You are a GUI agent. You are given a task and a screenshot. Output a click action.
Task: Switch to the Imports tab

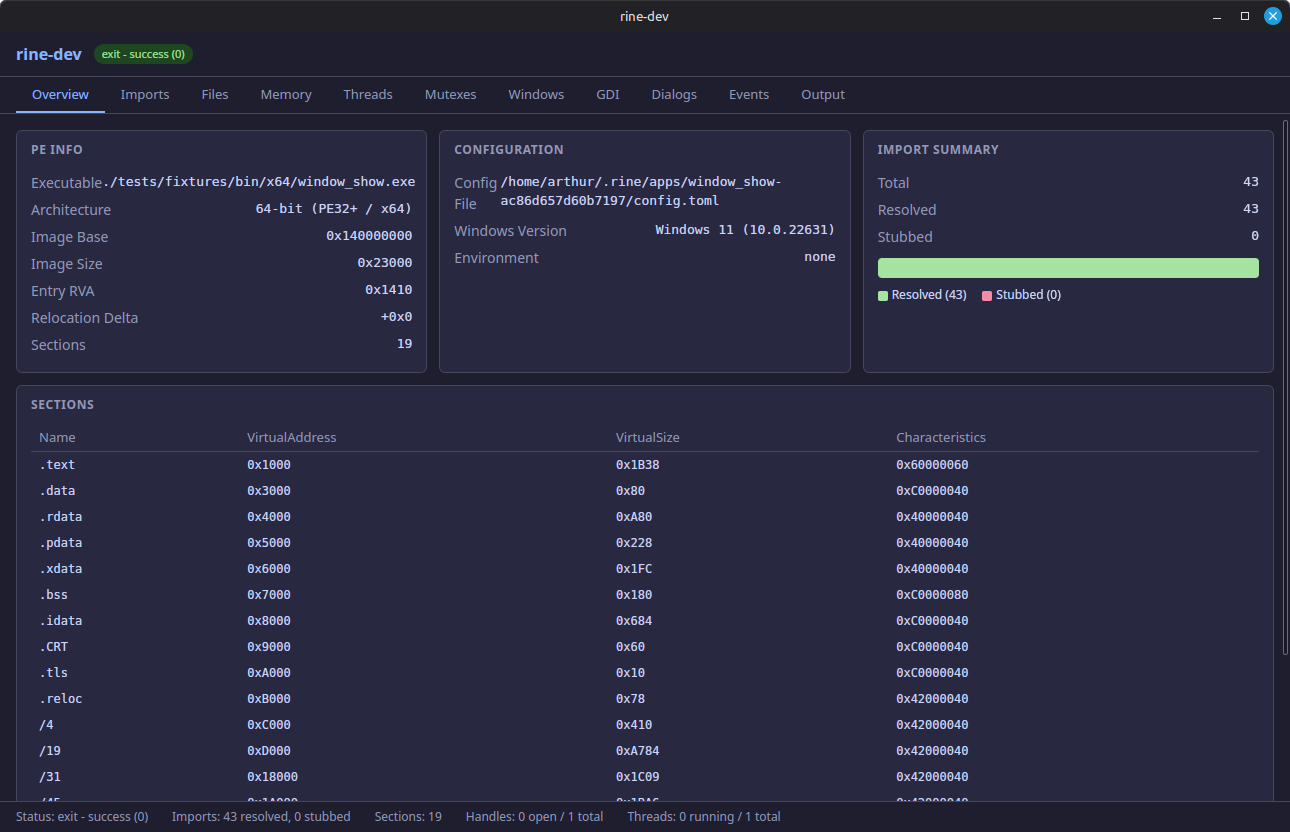click(x=145, y=94)
